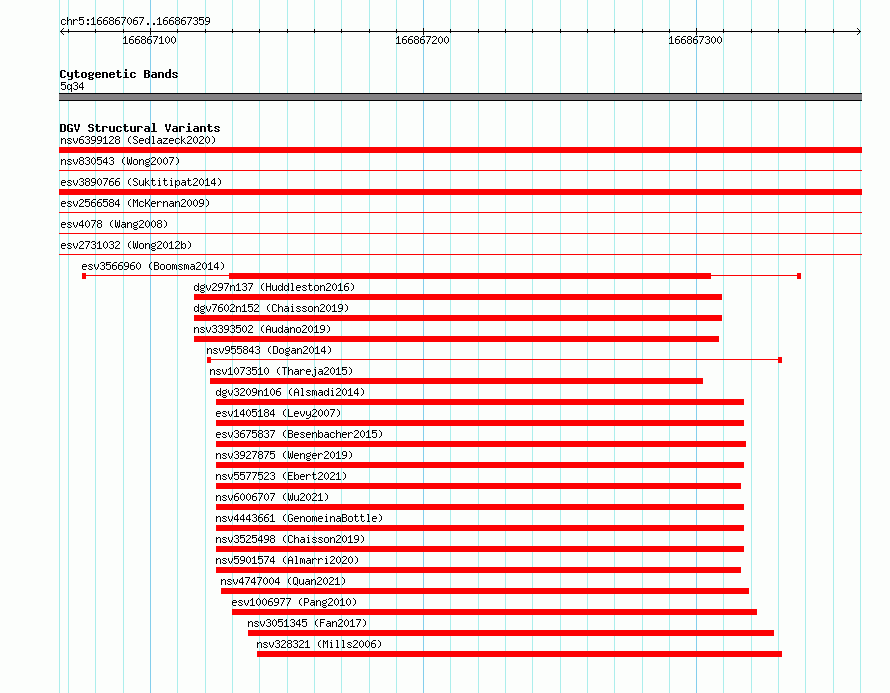Image resolution: width=890 pixels, height=693 pixels.
Task: Select the nsv5577523 (Ebert2021) label
Action: [x=281, y=476]
